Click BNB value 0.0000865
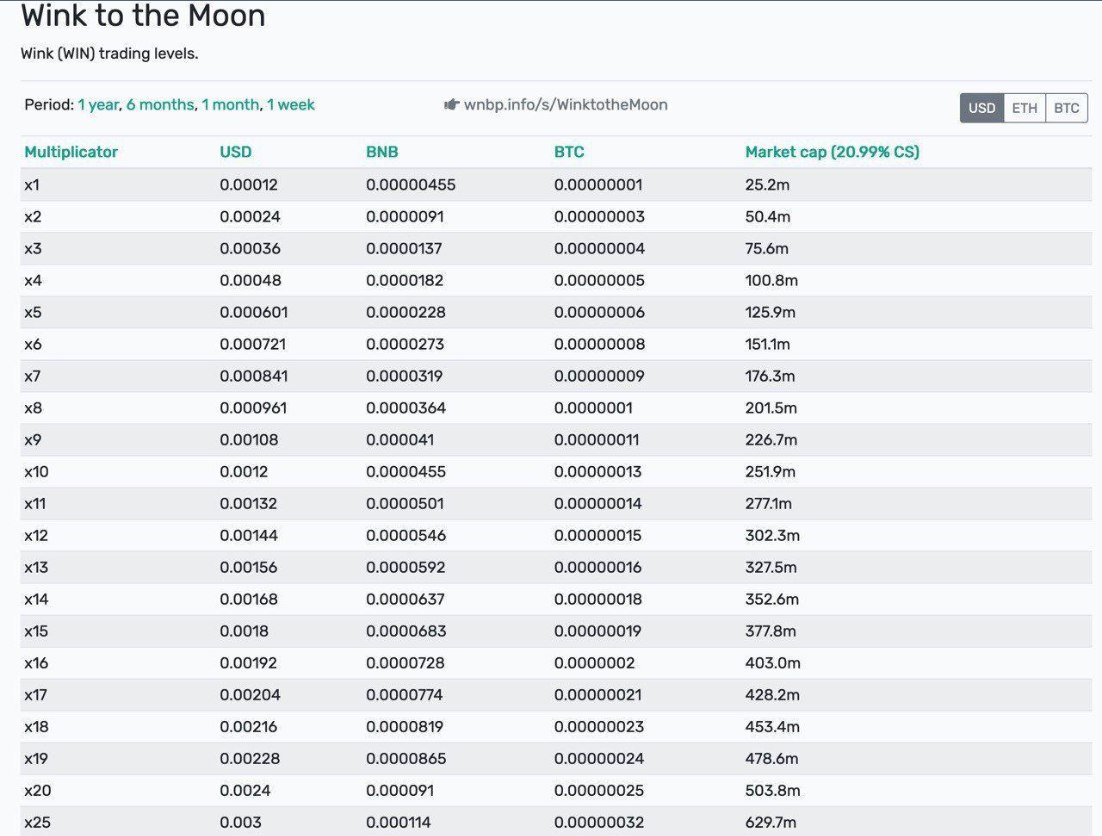The image size is (1102, 836). [406, 759]
